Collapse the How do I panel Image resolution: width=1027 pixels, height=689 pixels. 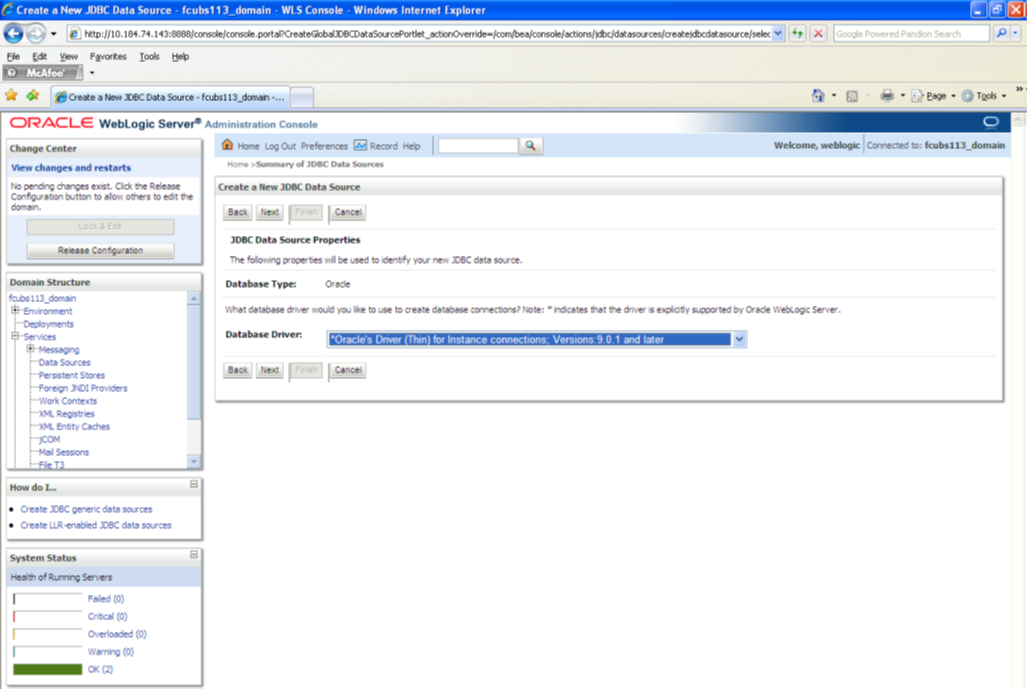(194, 484)
